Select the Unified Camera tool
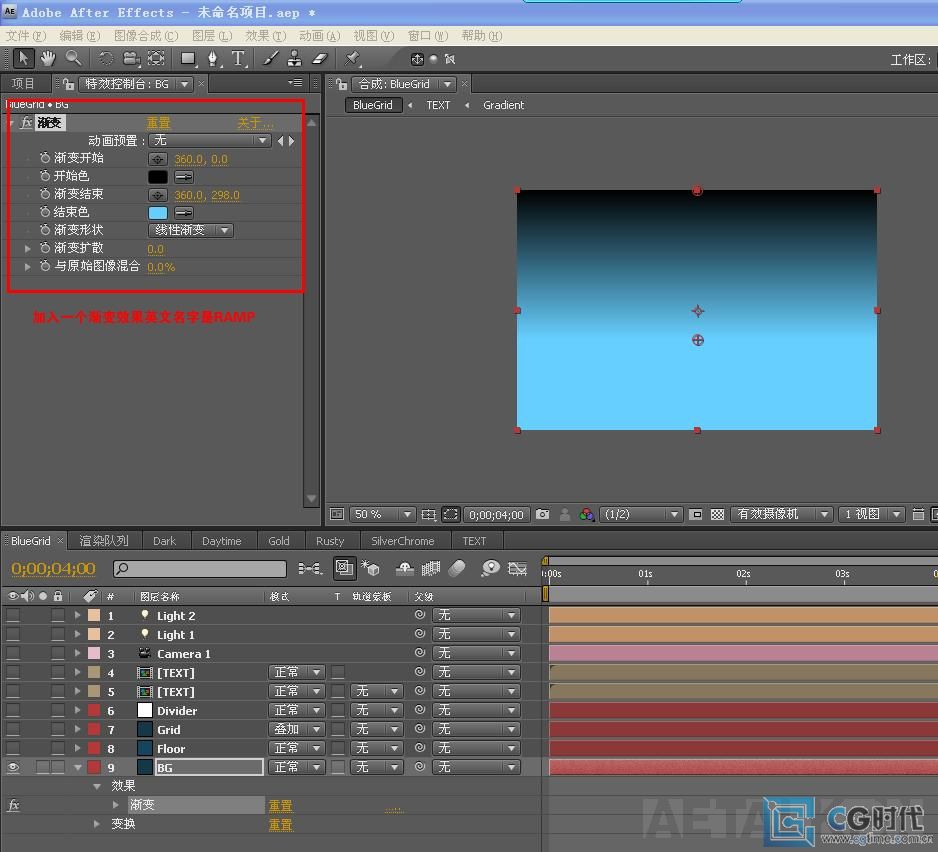The height and width of the screenshot is (852, 938). click(x=130, y=59)
